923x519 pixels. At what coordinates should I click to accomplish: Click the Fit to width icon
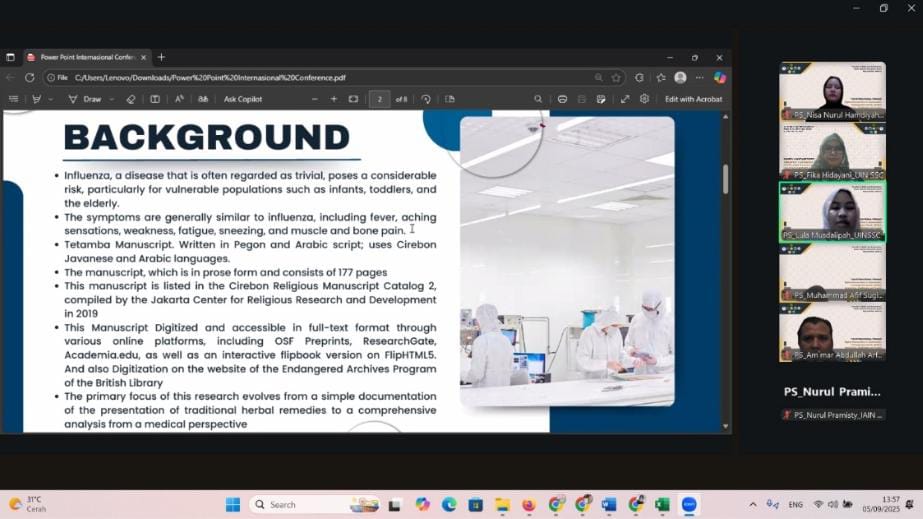tap(353, 99)
